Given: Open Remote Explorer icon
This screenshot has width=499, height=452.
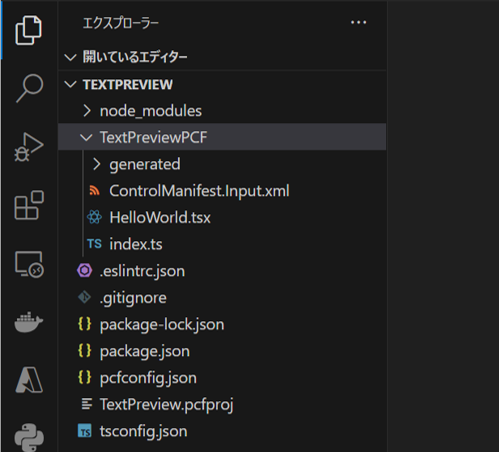Looking at the screenshot, I should point(29,264).
